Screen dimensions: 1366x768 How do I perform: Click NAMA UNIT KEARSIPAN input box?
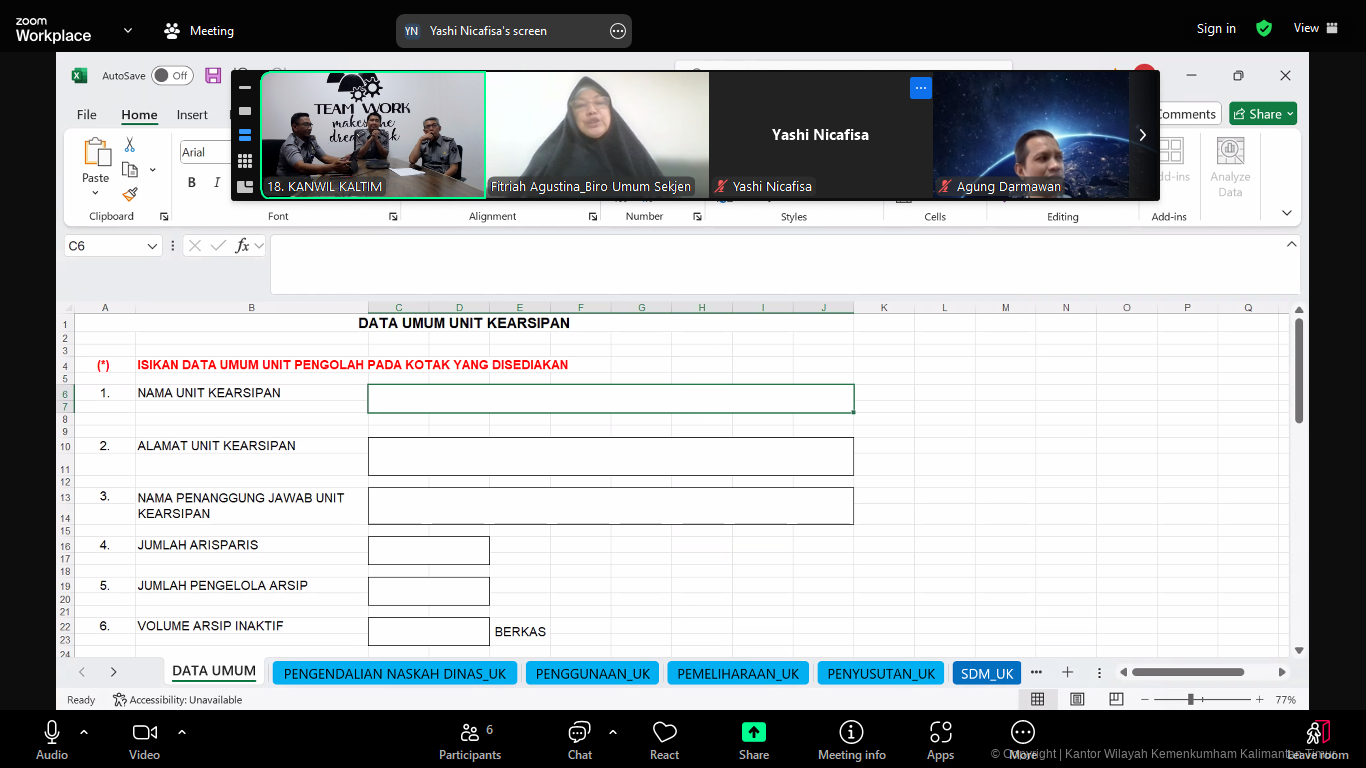611,398
